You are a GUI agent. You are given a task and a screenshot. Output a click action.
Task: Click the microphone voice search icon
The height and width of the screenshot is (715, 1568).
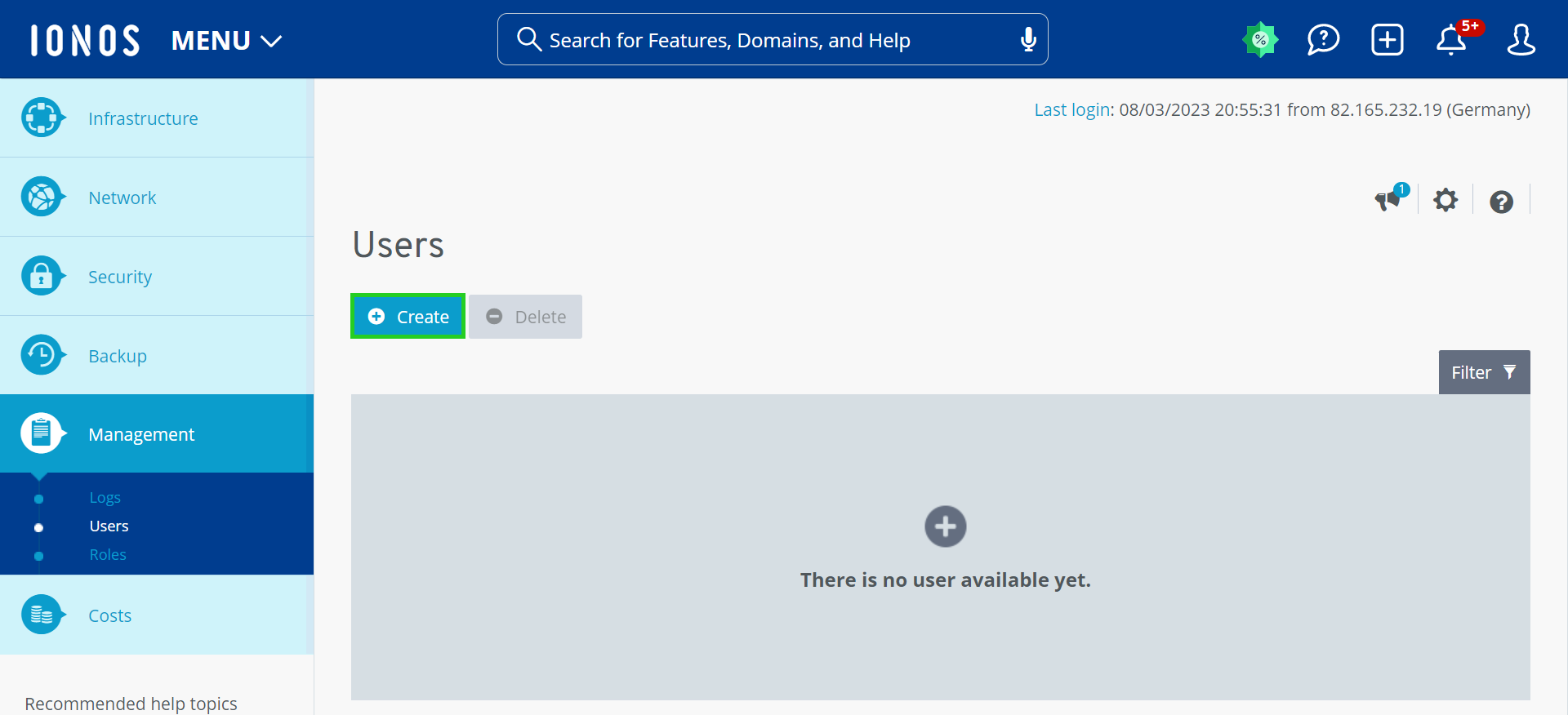click(1028, 39)
